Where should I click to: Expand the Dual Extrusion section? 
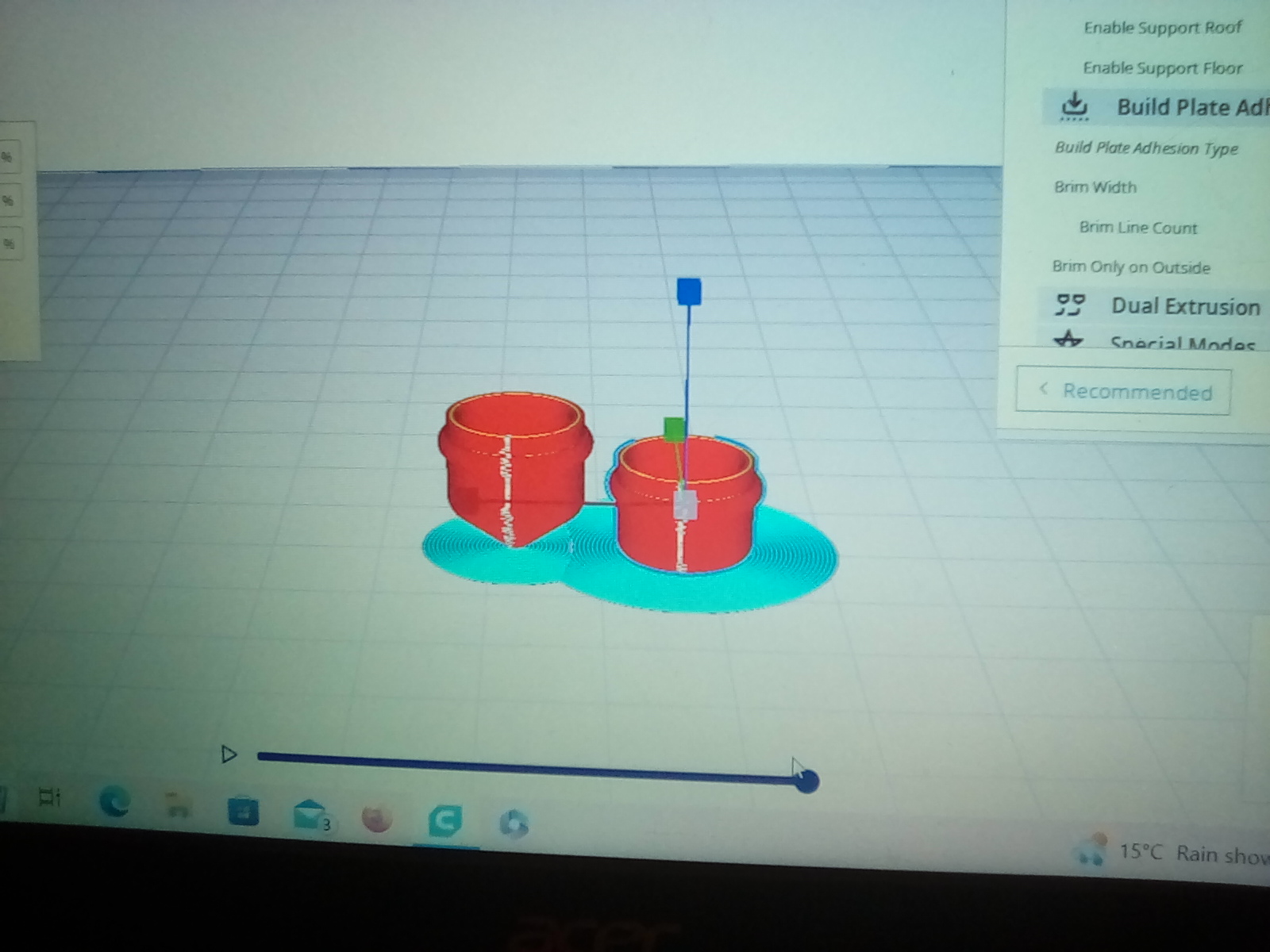click(x=1154, y=305)
